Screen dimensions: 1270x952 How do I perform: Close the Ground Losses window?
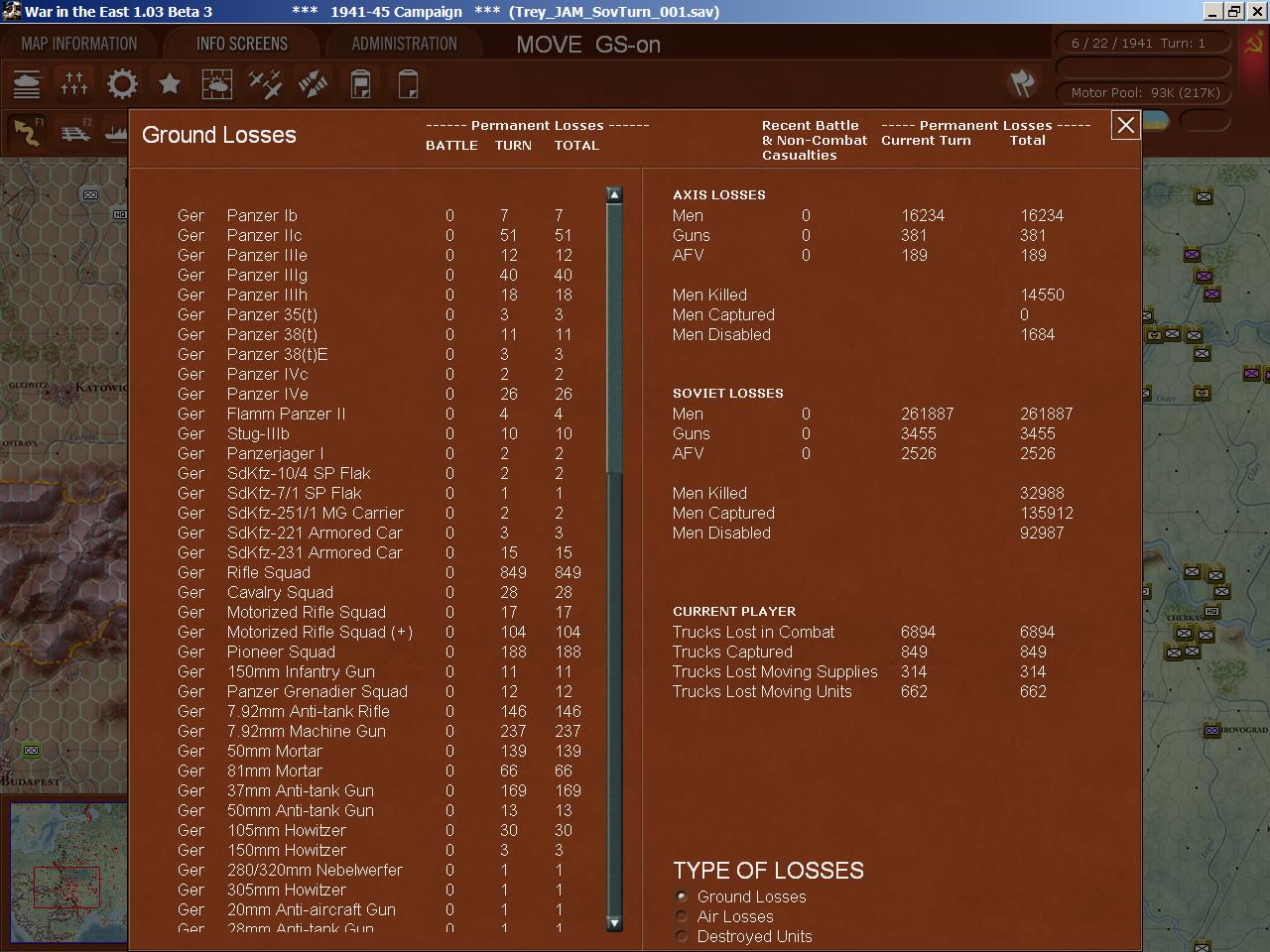click(1125, 126)
